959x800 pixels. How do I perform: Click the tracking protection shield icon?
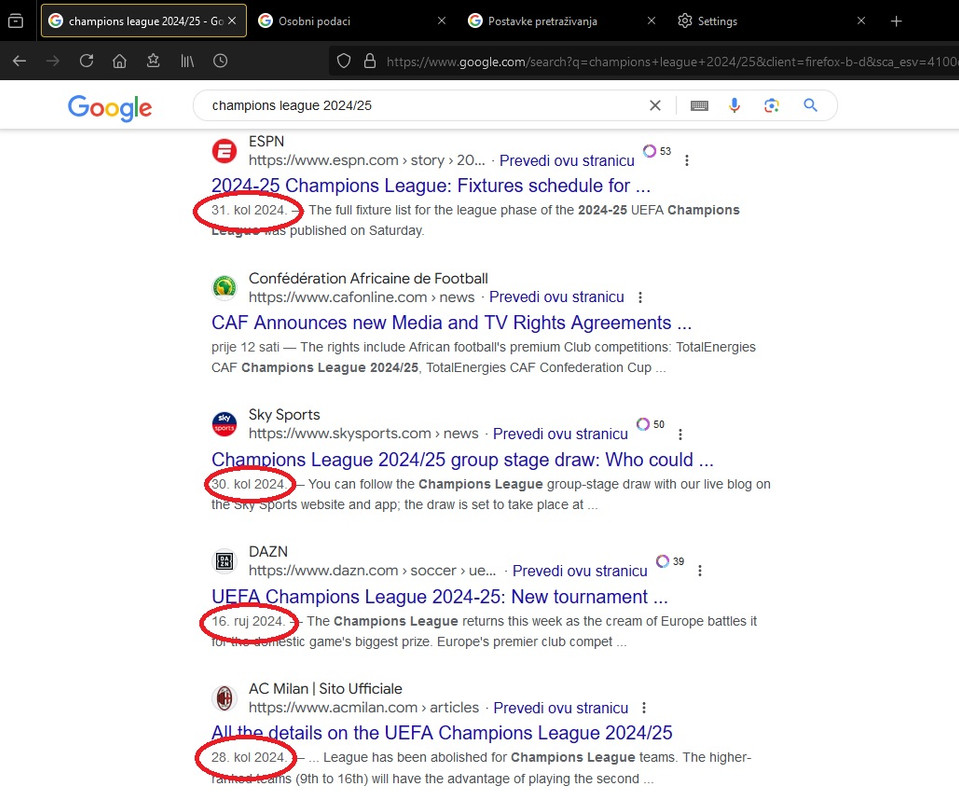coord(344,61)
